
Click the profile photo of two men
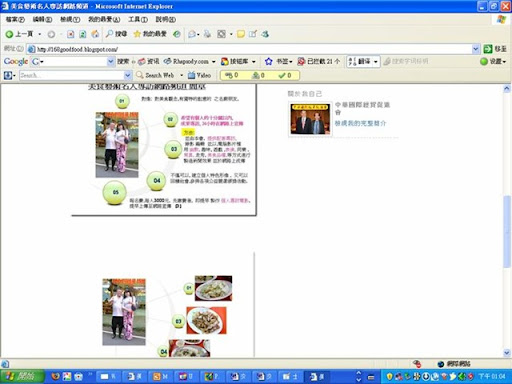tap(310, 119)
